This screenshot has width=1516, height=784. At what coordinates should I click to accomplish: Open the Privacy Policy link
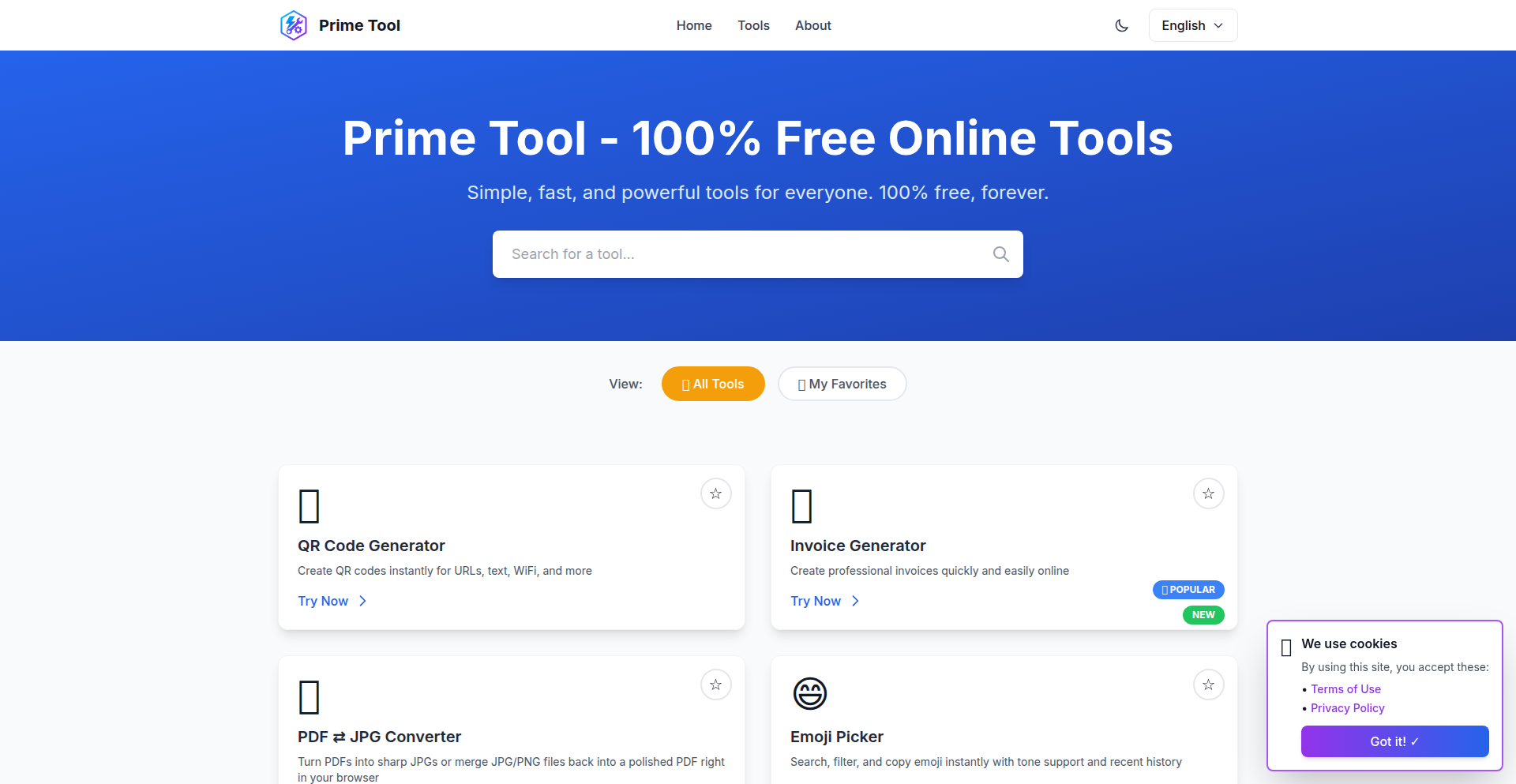(1347, 707)
